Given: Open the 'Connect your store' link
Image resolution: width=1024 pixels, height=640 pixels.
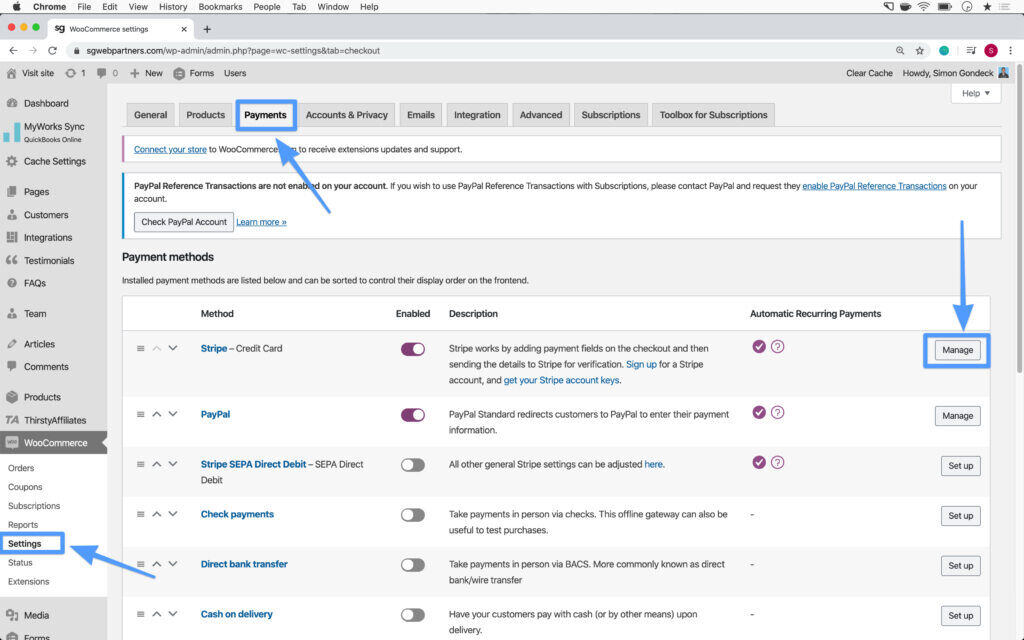Looking at the screenshot, I should pos(170,149).
